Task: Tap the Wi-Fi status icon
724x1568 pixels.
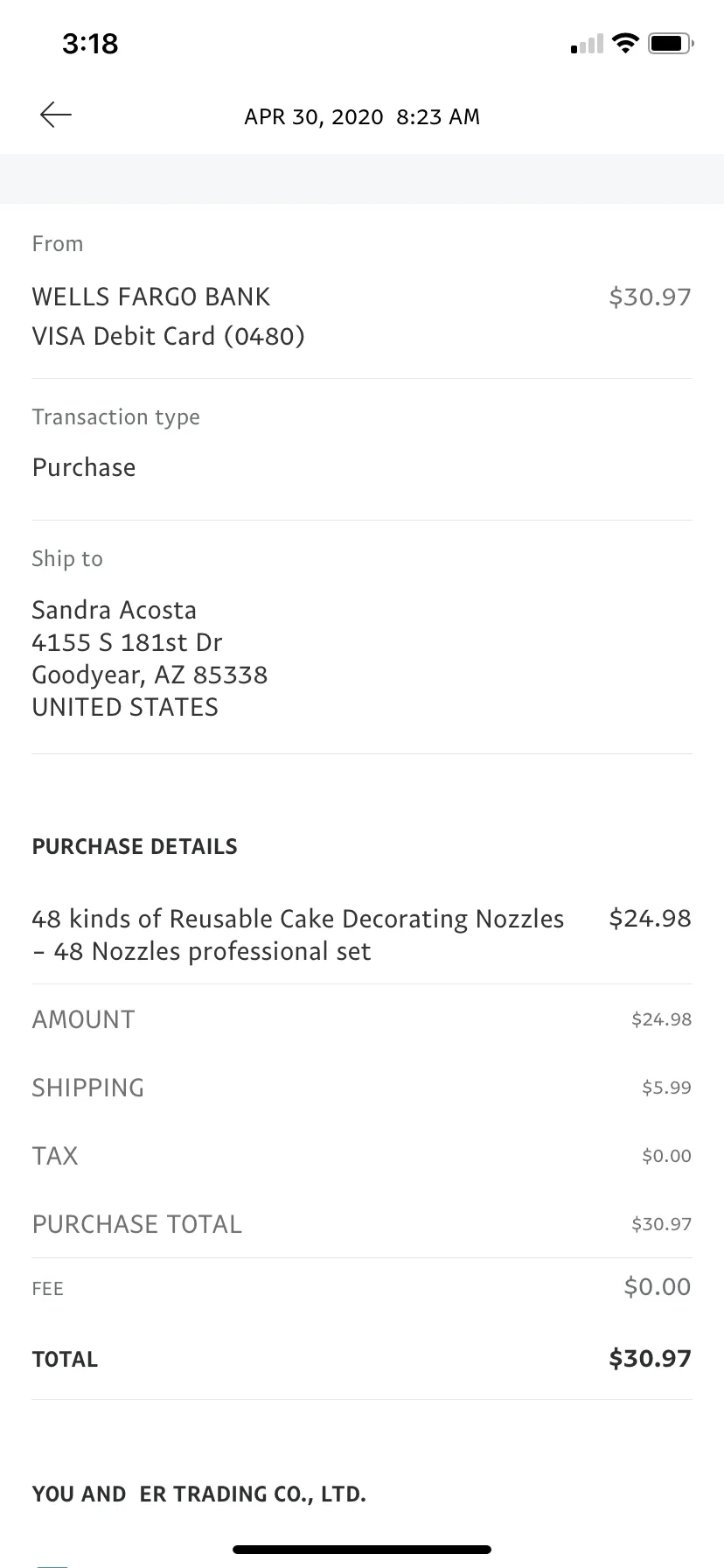Action: (x=625, y=42)
